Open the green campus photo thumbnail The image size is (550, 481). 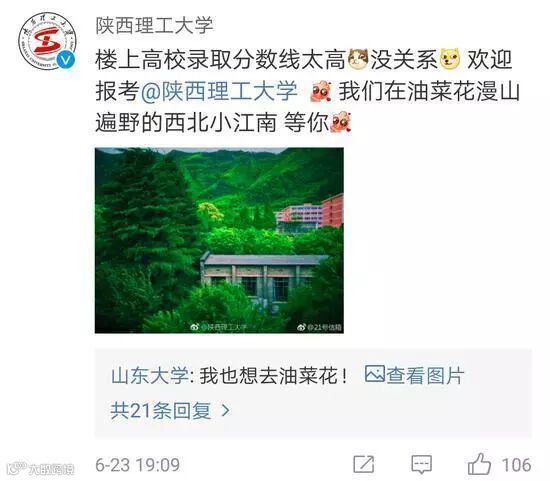click(x=219, y=240)
